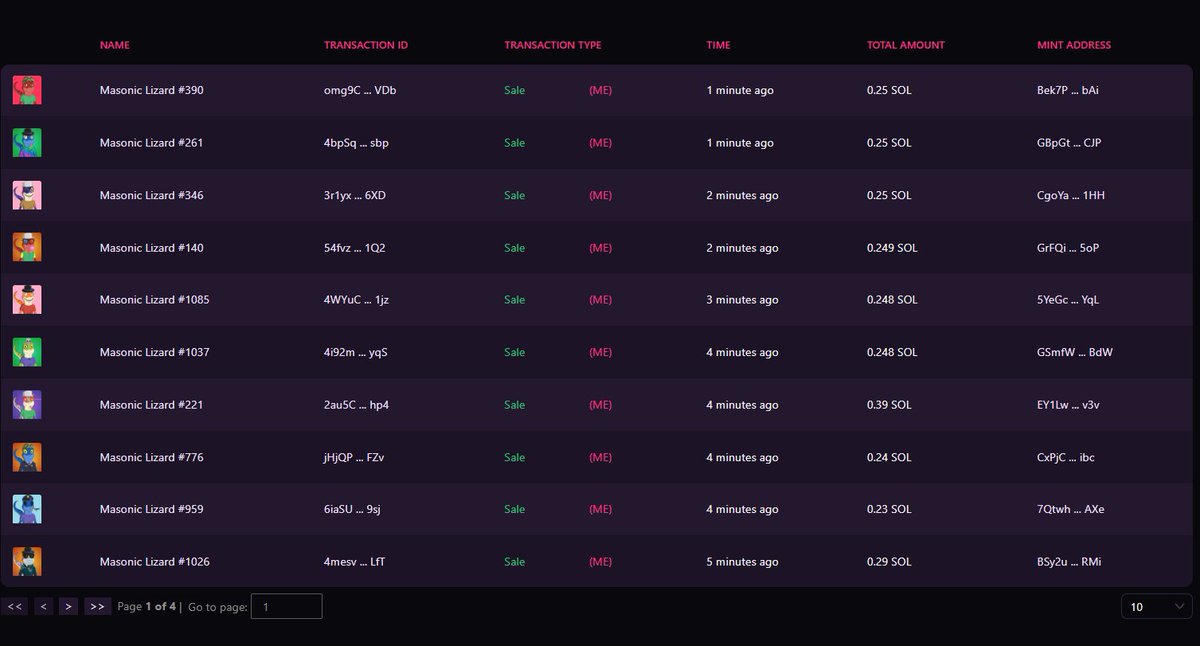
Task: Click the 5 minutes ago time cell
Action: [742, 562]
